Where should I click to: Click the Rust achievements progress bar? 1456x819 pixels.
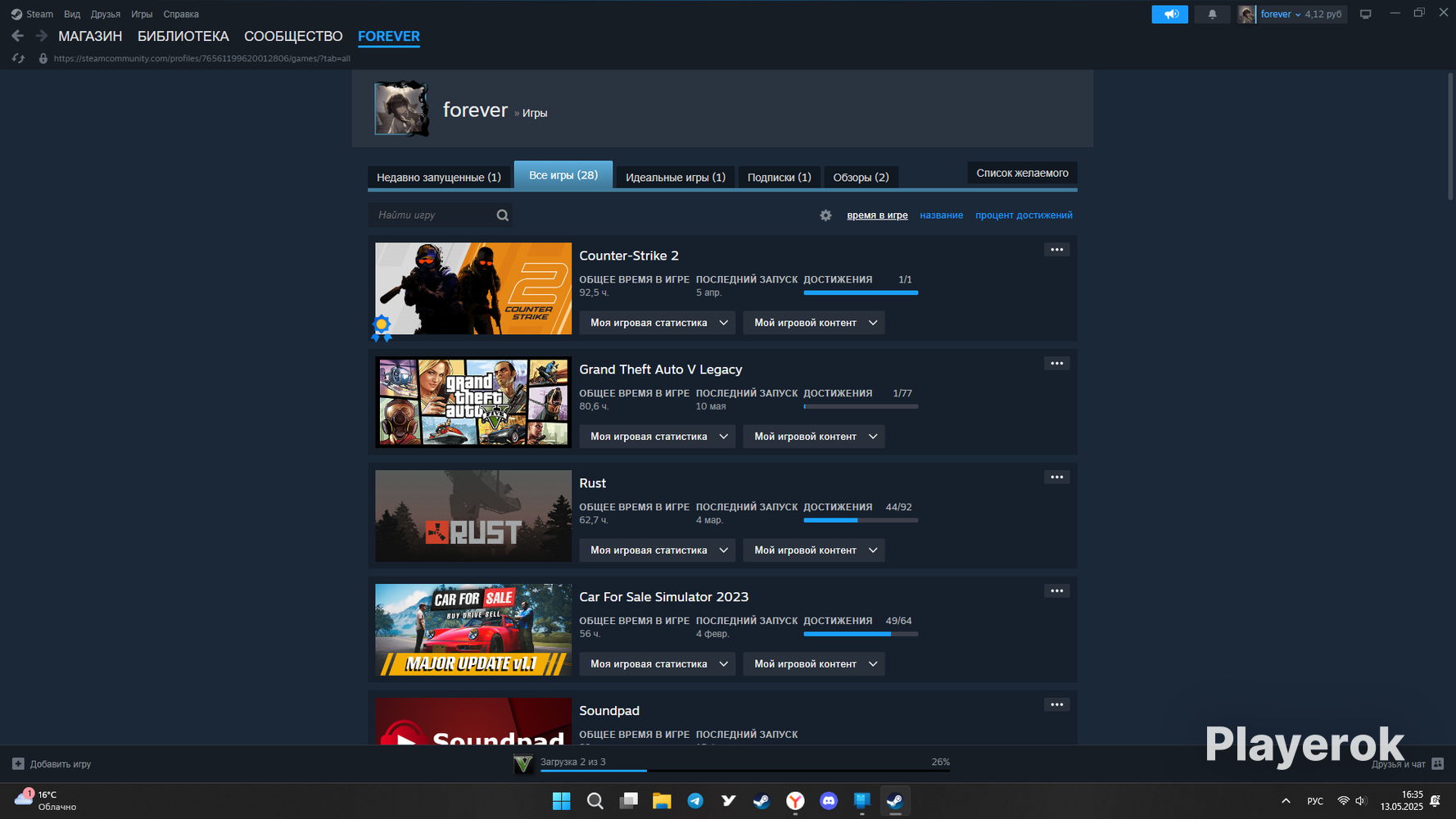861,520
